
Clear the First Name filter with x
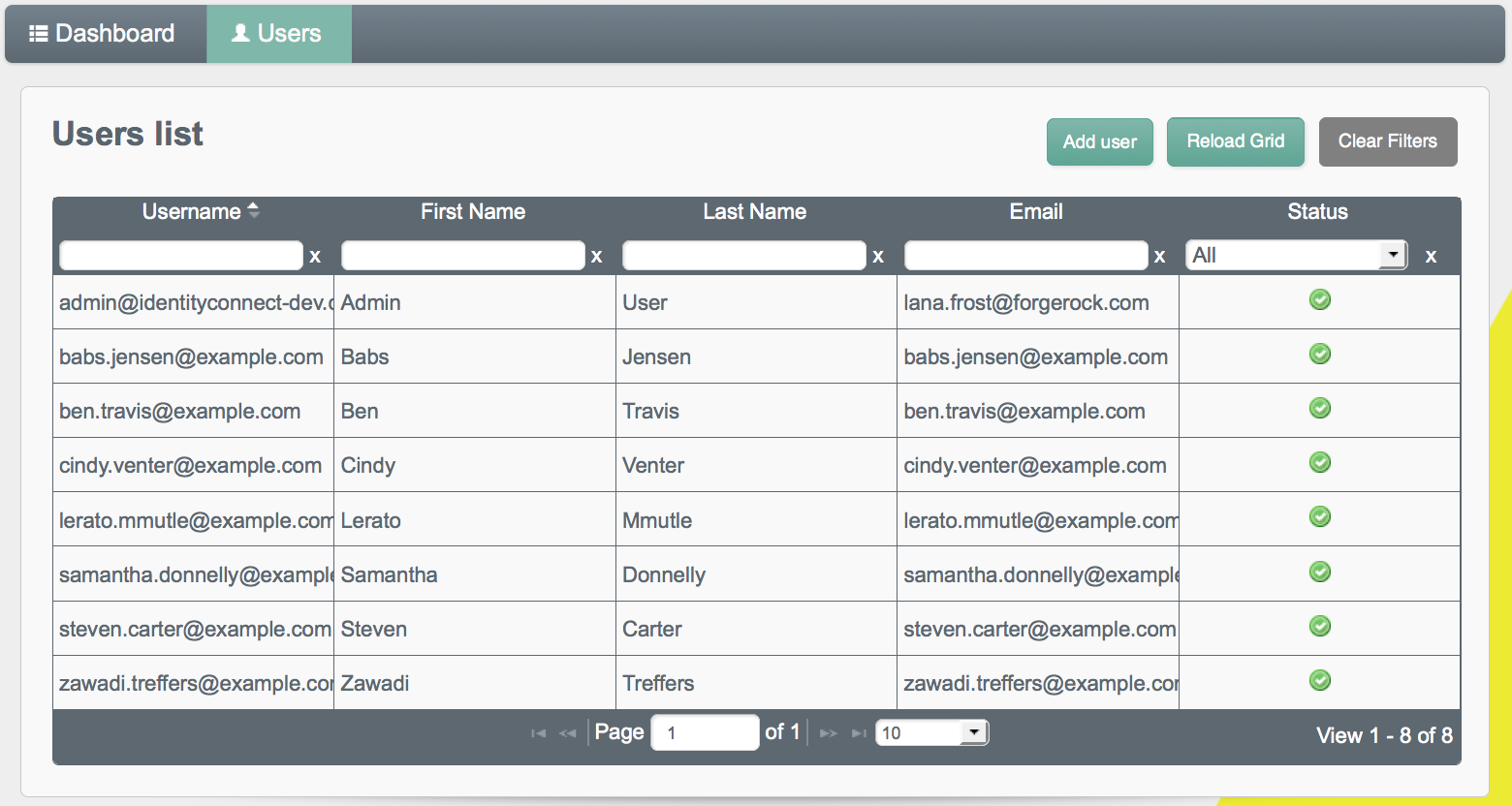coord(597,257)
